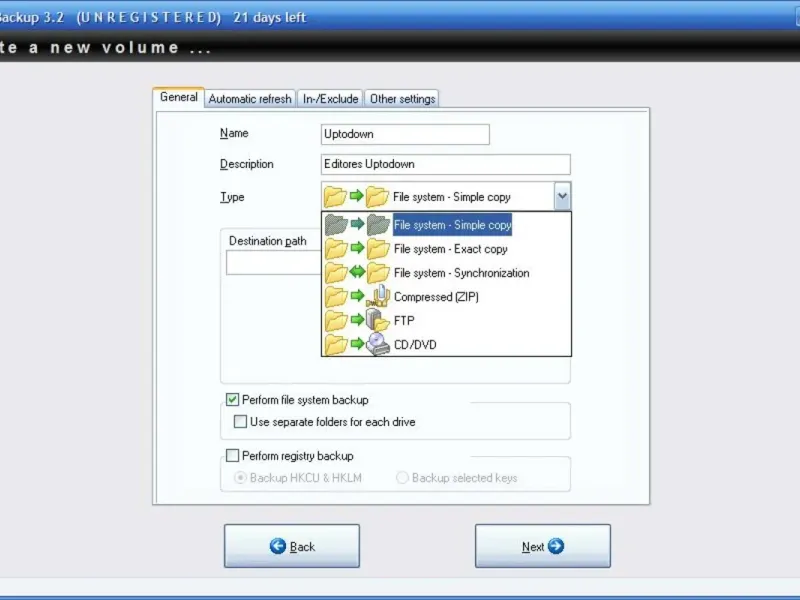This screenshot has height=600, width=800.
Task: Click the Description input field
Action: click(446, 164)
